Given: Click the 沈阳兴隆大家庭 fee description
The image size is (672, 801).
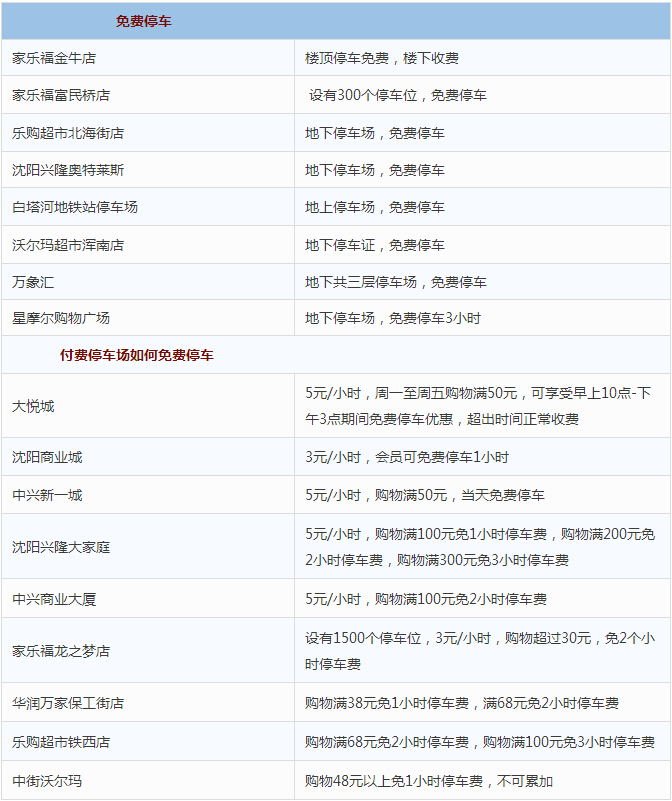Looking at the screenshot, I should [480, 547].
